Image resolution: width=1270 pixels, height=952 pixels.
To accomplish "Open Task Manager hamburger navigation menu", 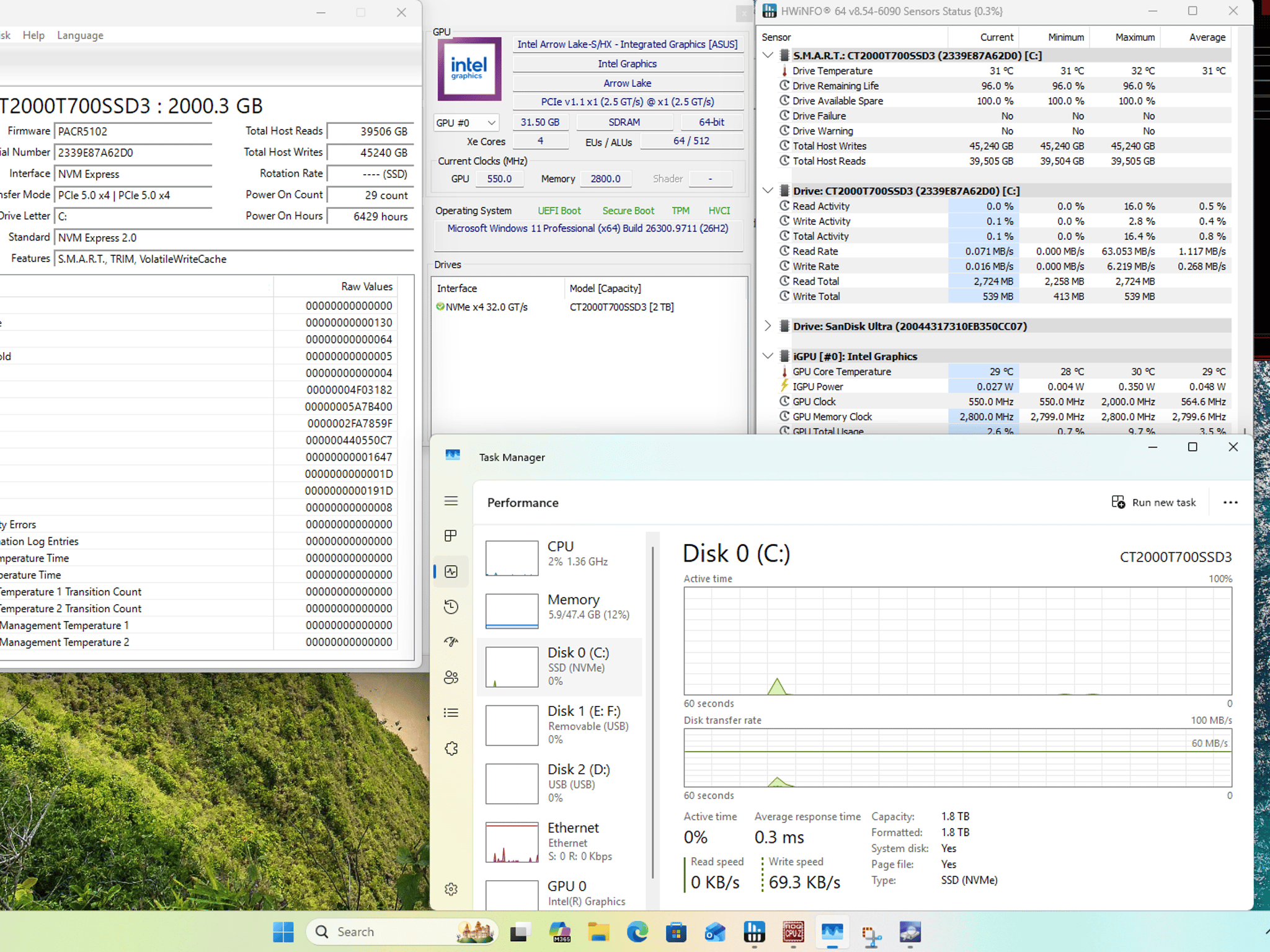I will (x=451, y=501).
